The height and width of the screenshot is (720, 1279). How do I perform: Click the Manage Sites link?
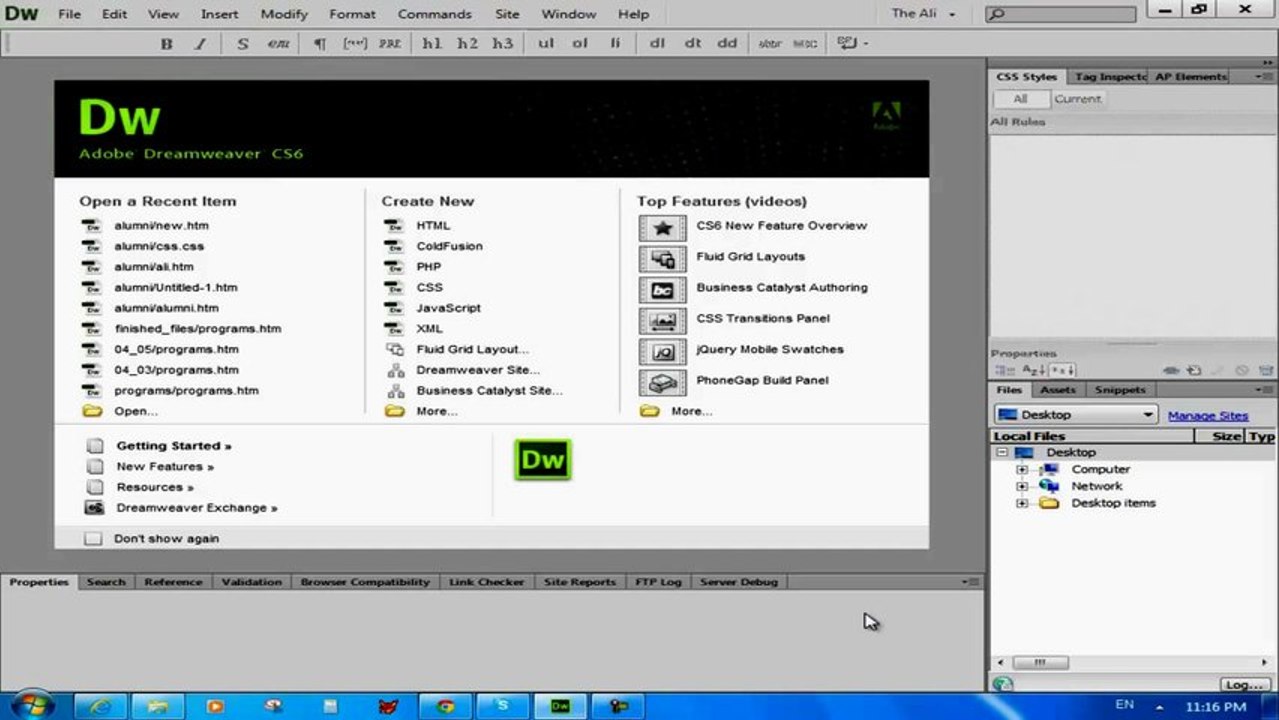pos(1208,415)
